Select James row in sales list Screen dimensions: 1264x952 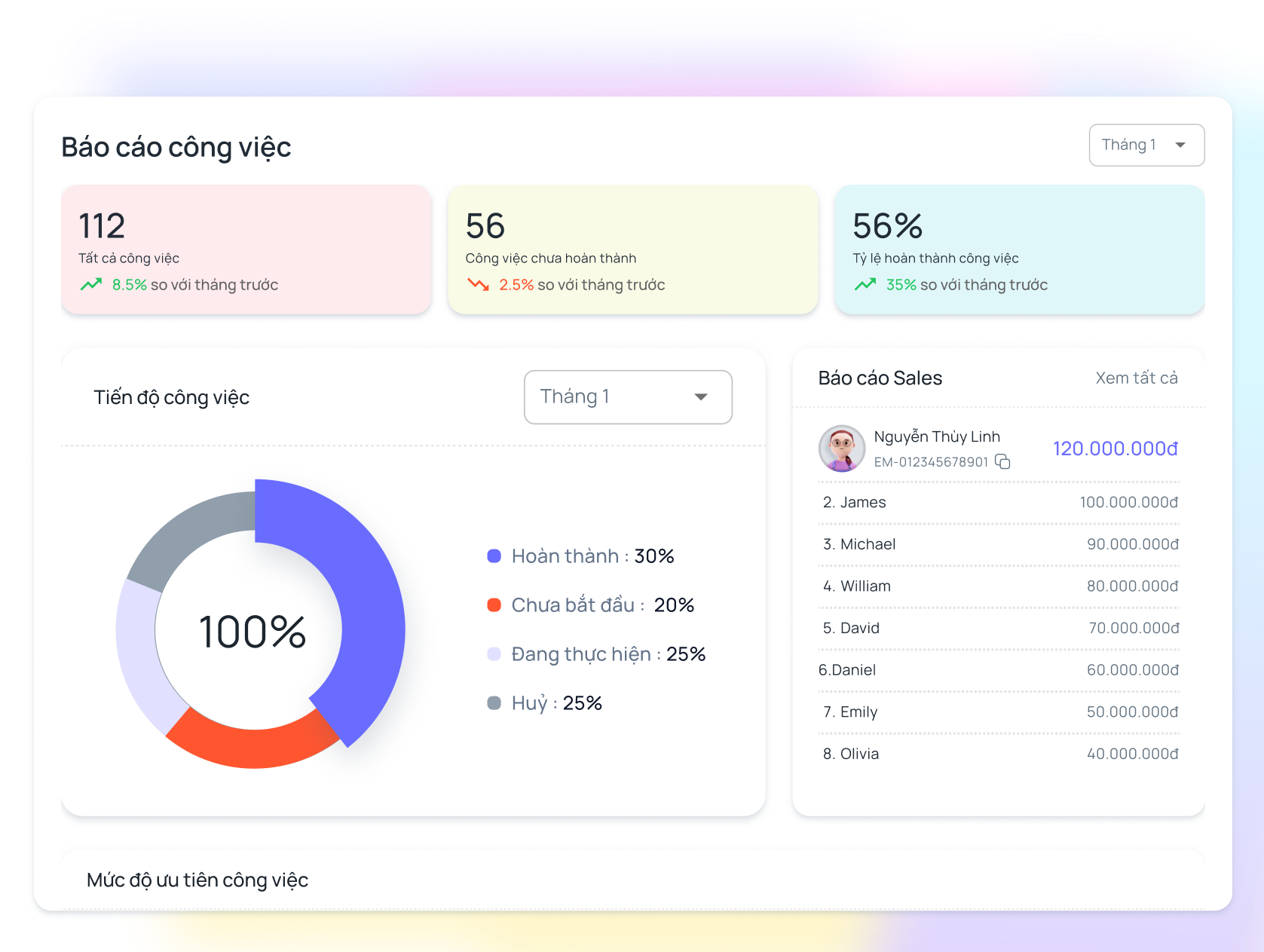click(x=999, y=502)
